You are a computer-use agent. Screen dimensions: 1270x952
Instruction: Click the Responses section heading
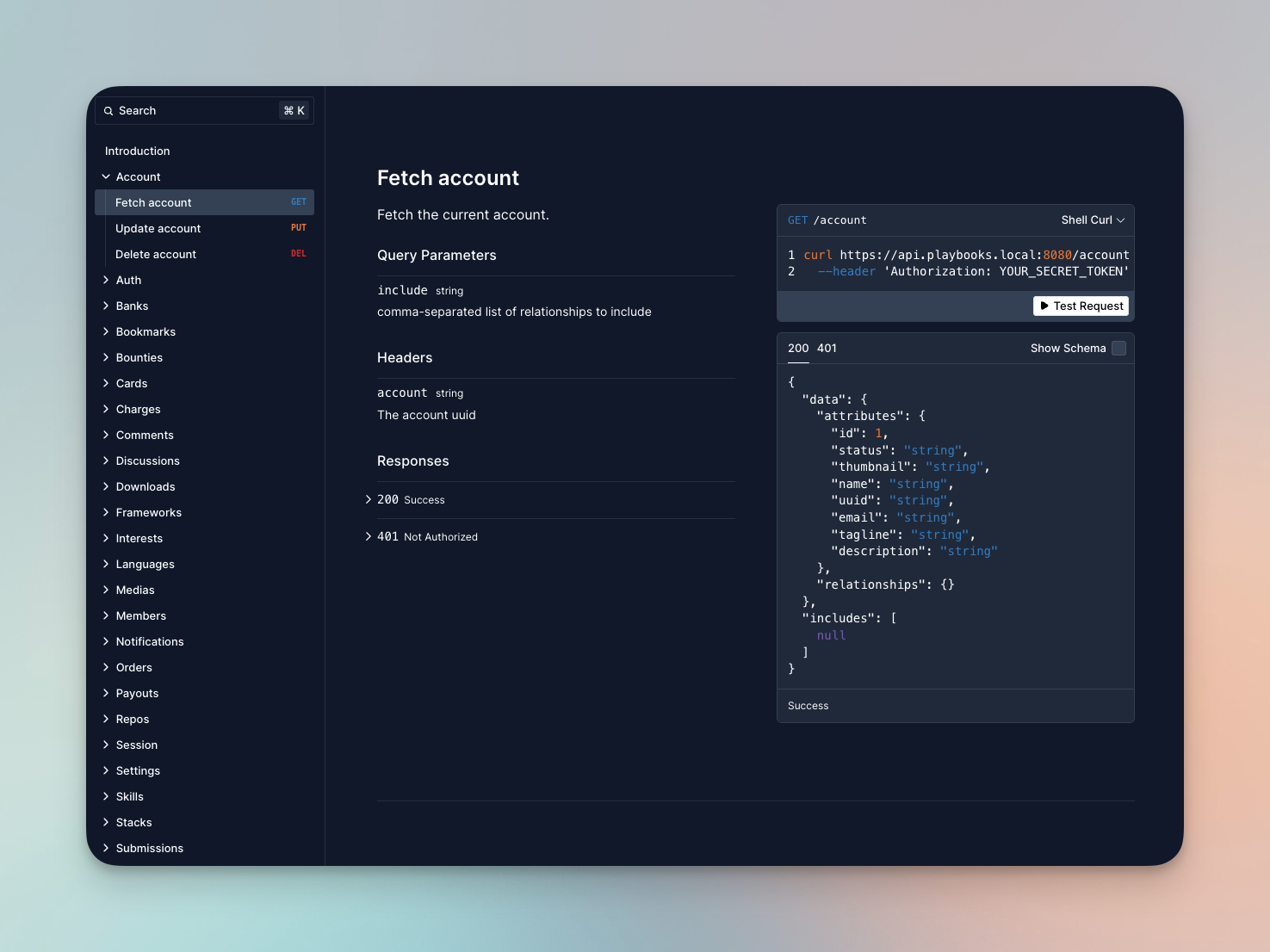point(413,461)
